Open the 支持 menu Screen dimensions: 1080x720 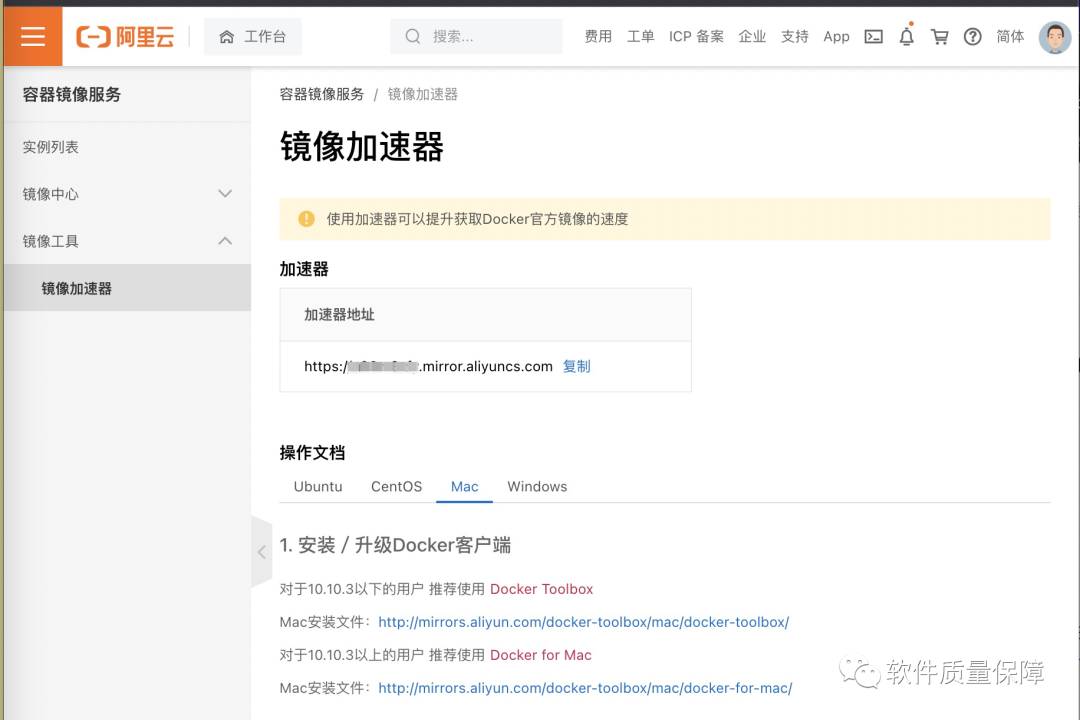click(x=795, y=37)
